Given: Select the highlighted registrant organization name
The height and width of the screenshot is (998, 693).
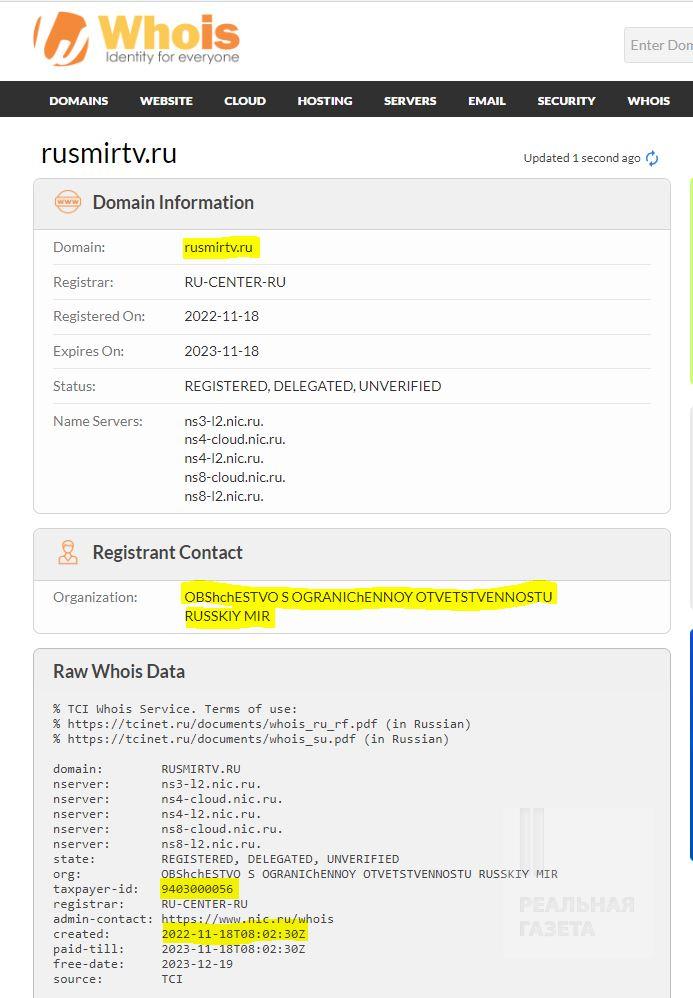Looking at the screenshot, I should [x=368, y=606].
